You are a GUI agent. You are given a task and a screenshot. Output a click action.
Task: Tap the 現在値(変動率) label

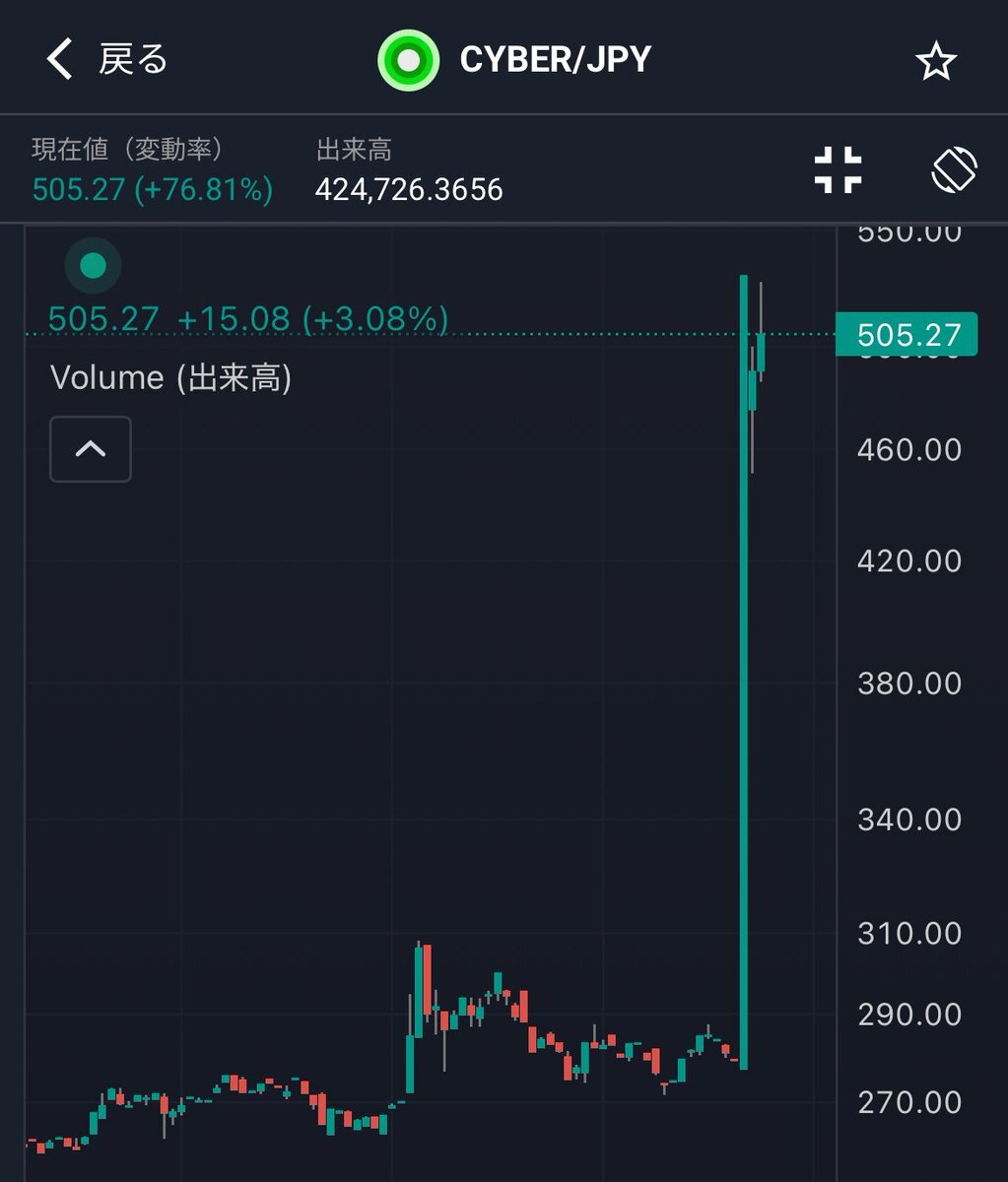128,149
